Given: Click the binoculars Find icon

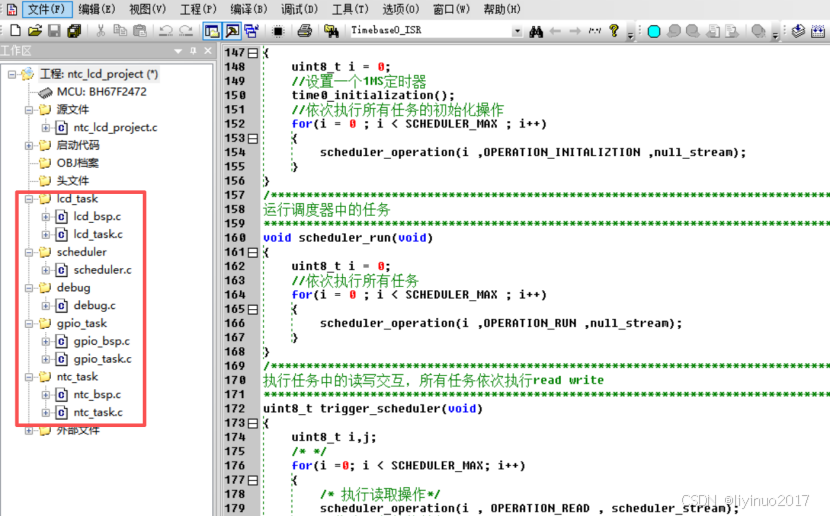Looking at the screenshot, I should pos(536,31).
